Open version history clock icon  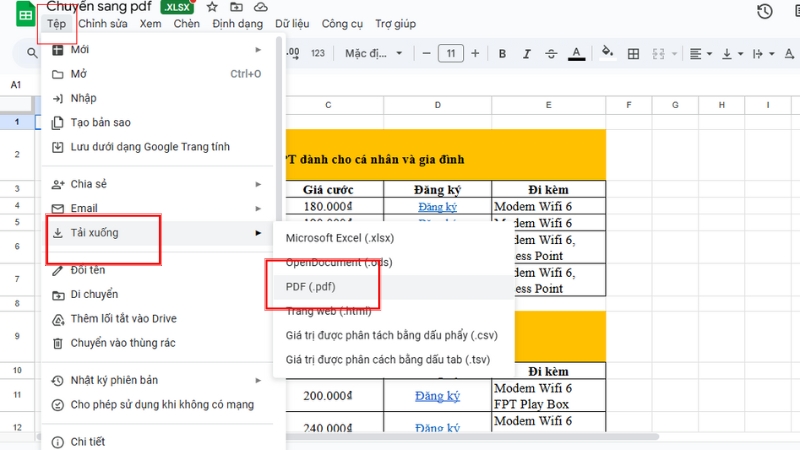[x=765, y=11]
